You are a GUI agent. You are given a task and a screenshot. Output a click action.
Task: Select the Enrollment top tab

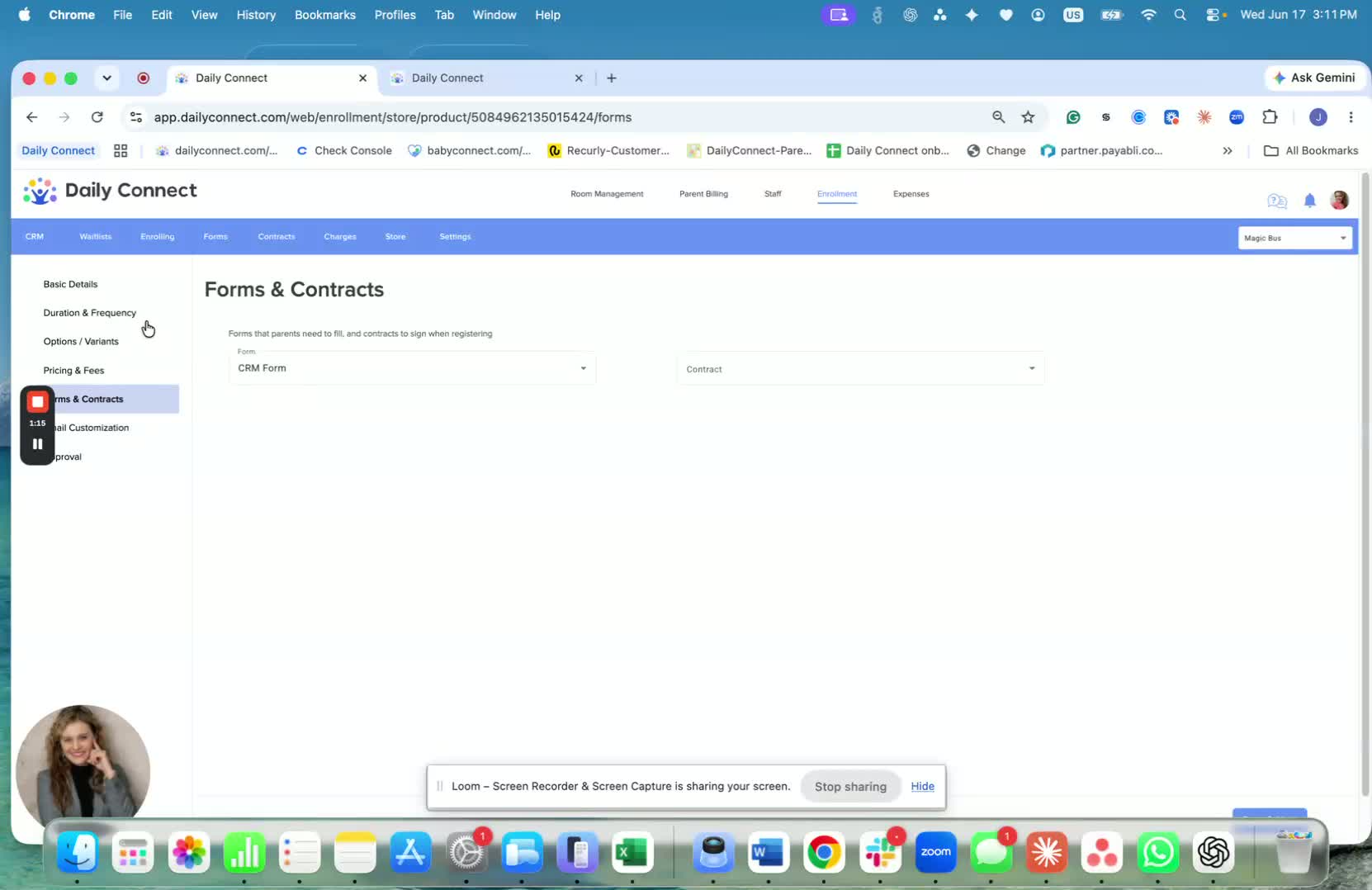point(837,194)
